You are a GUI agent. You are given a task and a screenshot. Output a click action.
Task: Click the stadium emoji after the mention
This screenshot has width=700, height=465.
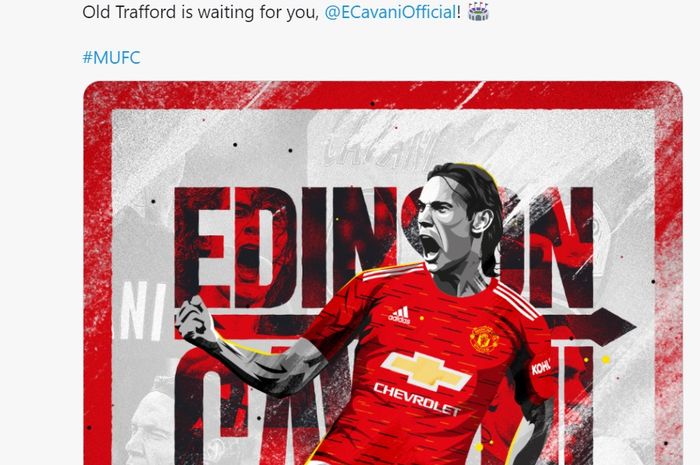pos(478,12)
